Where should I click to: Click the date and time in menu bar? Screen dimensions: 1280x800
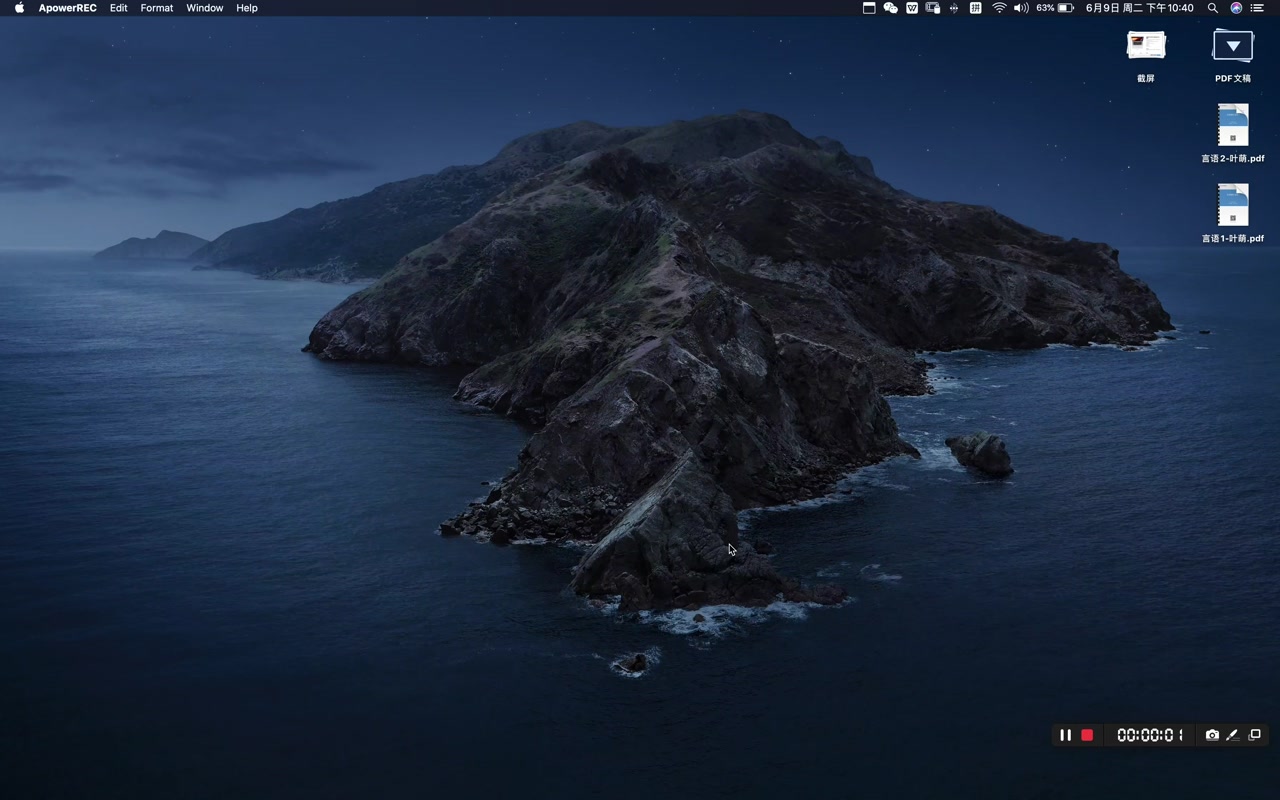[x=1140, y=8]
